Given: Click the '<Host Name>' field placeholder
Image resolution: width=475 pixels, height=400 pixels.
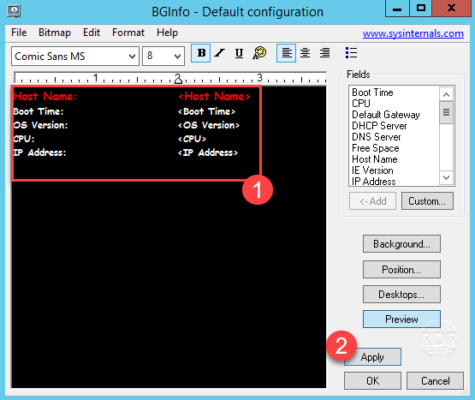Looking at the screenshot, I should pos(214,96).
